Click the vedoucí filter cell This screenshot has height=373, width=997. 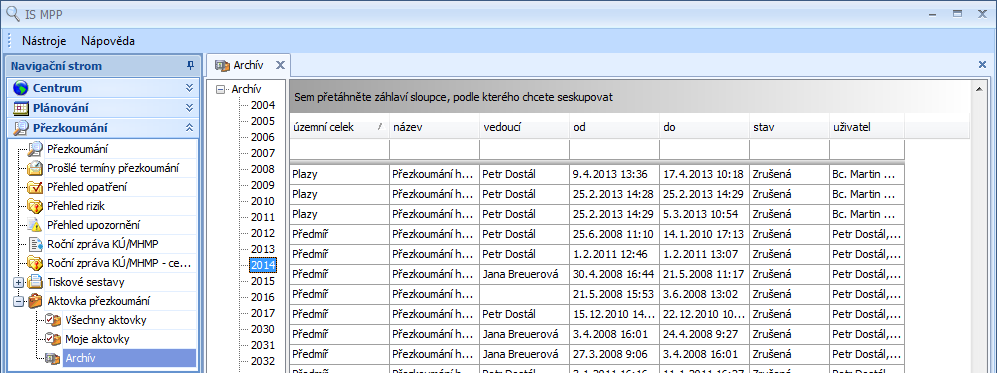click(525, 150)
